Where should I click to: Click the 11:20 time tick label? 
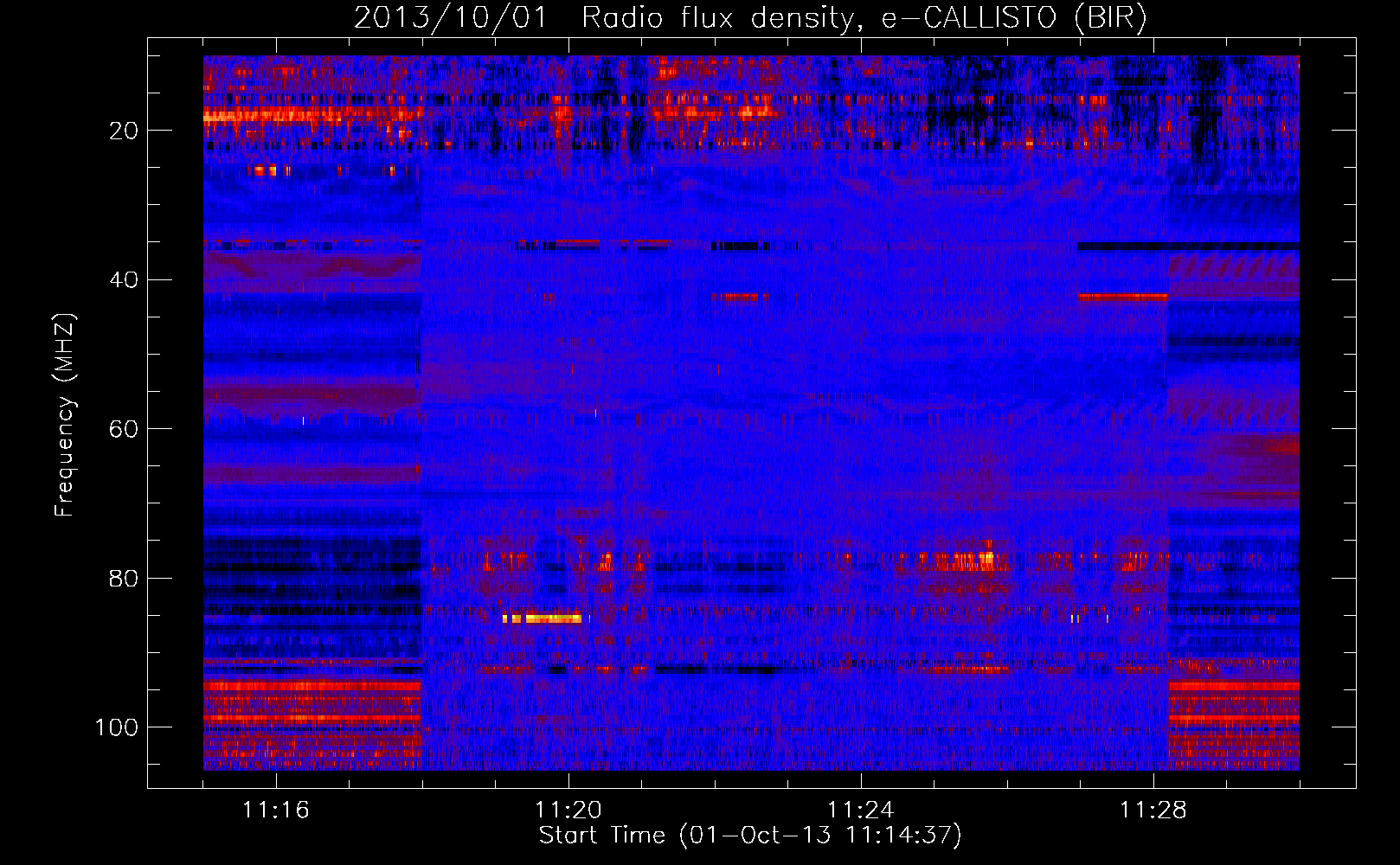coord(568,811)
